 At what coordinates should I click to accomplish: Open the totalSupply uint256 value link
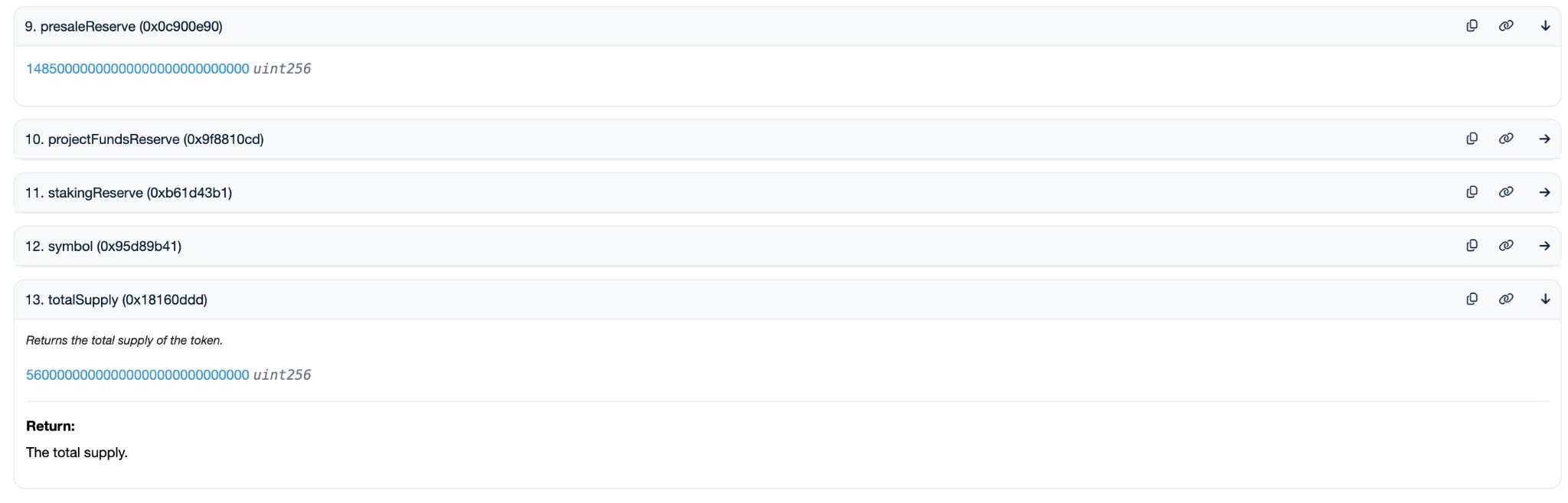pos(138,375)
